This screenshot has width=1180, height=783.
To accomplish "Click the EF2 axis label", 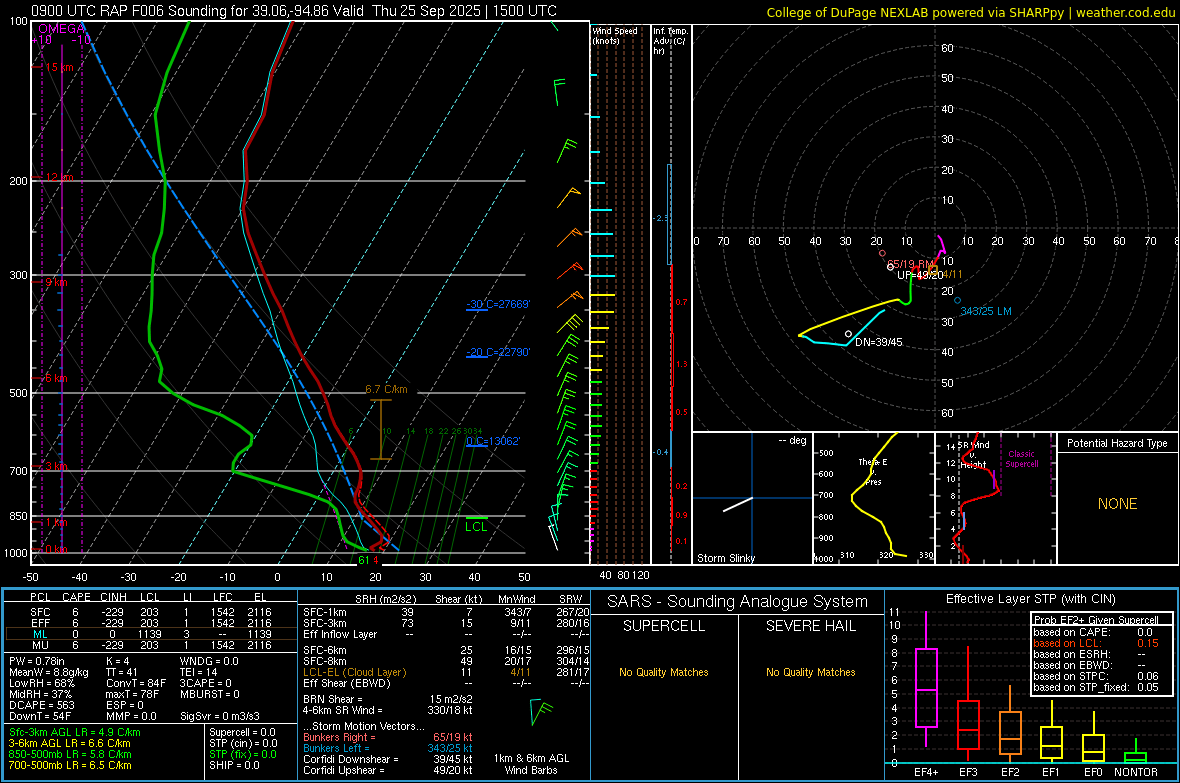I will coord(1010,772).
